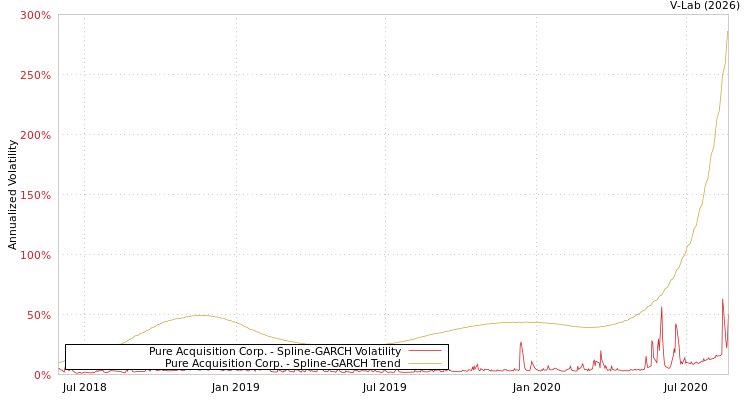Click the 0% y-axis label
Viewport: 750px width, 400px height.
[x=42, y=375]
